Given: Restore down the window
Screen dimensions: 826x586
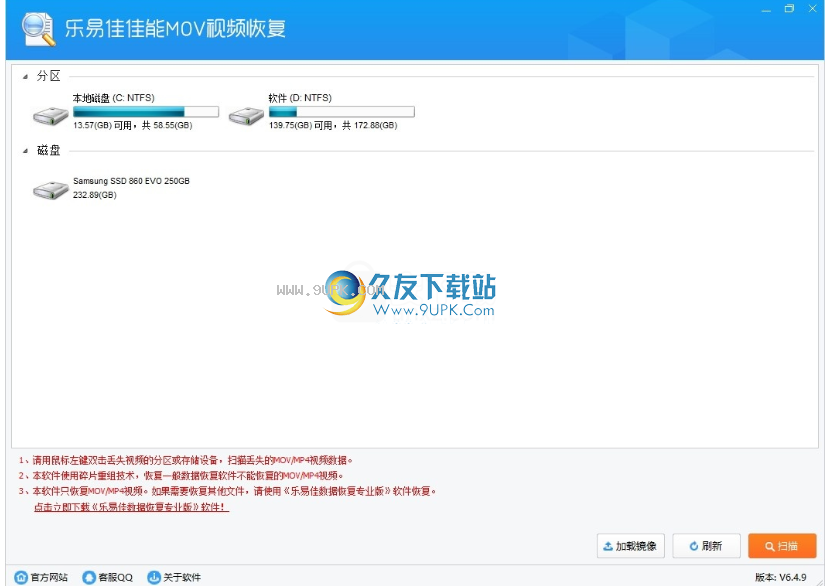Looking at the screenshot, I should [x=789, y=8].
